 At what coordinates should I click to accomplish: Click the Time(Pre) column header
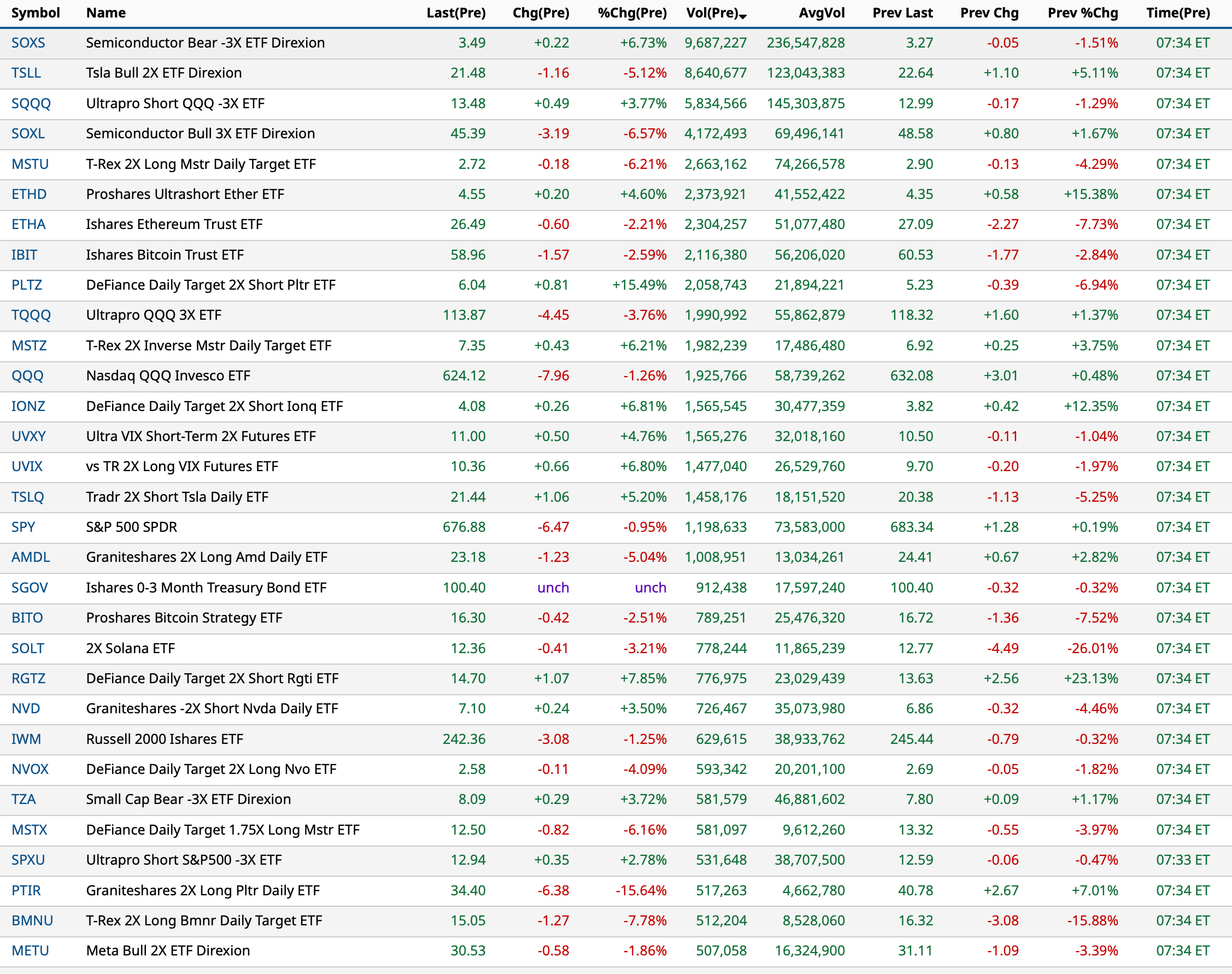point(1178,13)
